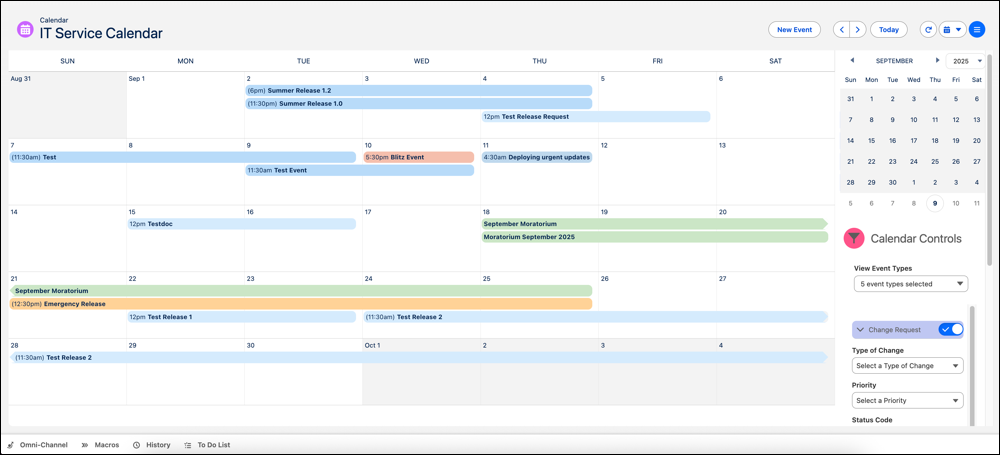Screen dimensions: 1000x455
Task: Jump to Today
Action: pyautogui.click(x=888, y=29)
